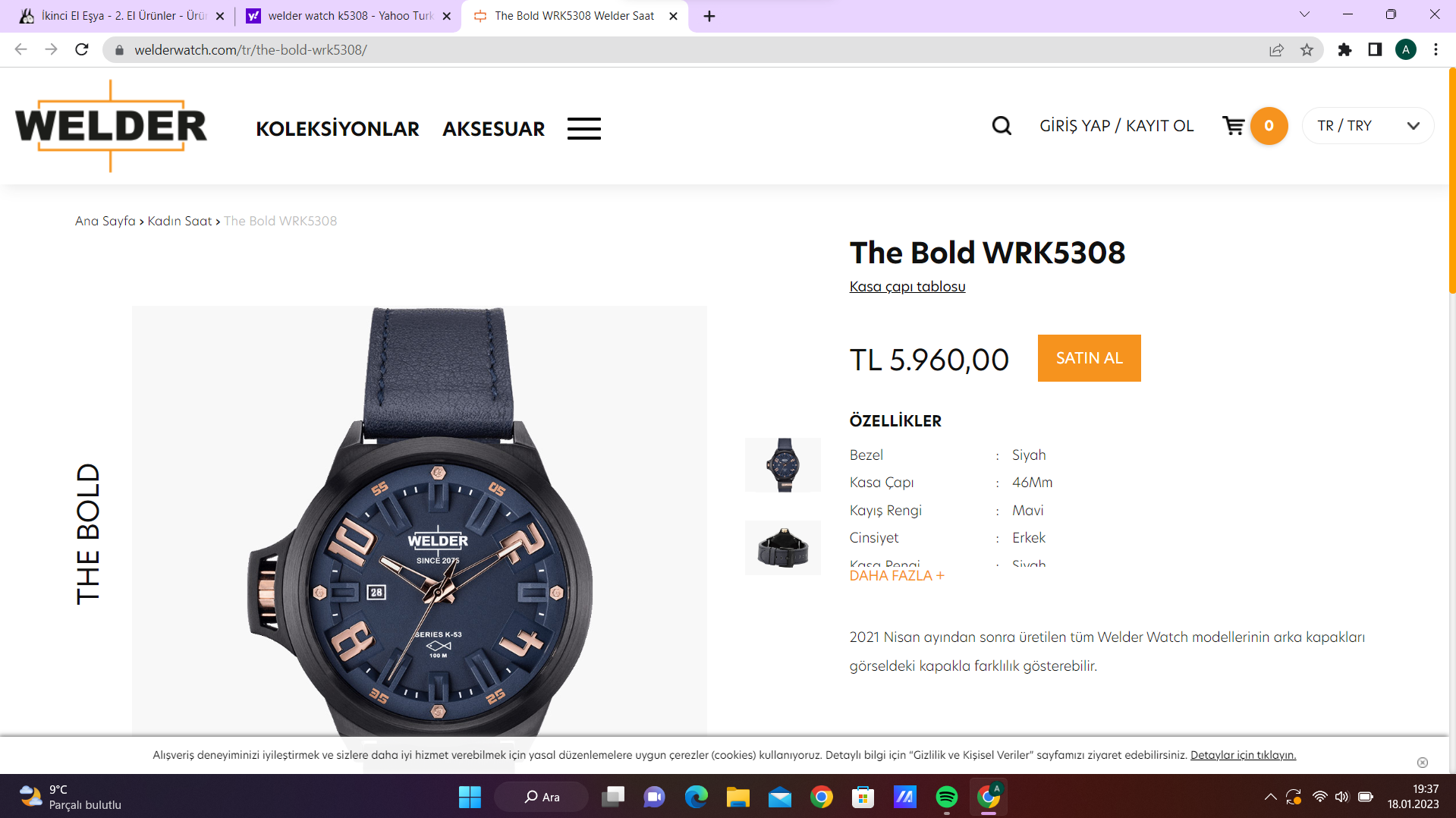Open the AKSESUAR menu
Screen dimensions: 1456x818
494,129
